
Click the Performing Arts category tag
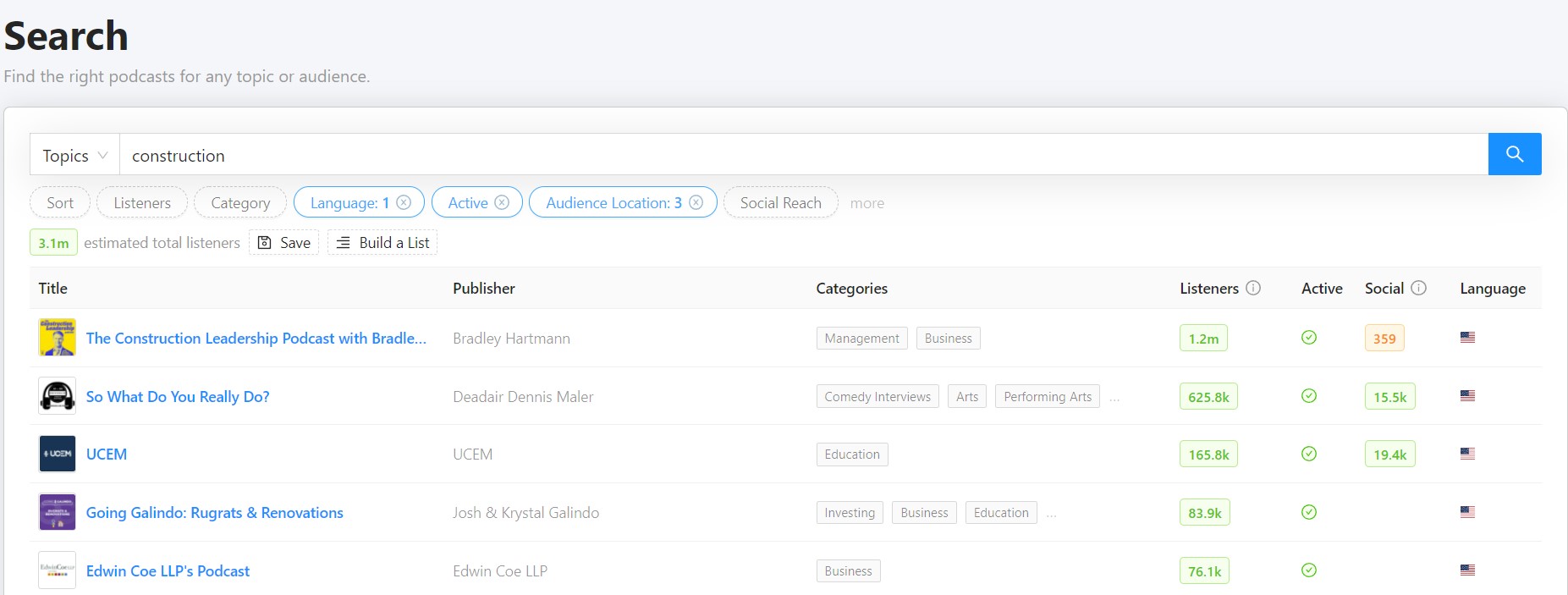(1048, 396)
